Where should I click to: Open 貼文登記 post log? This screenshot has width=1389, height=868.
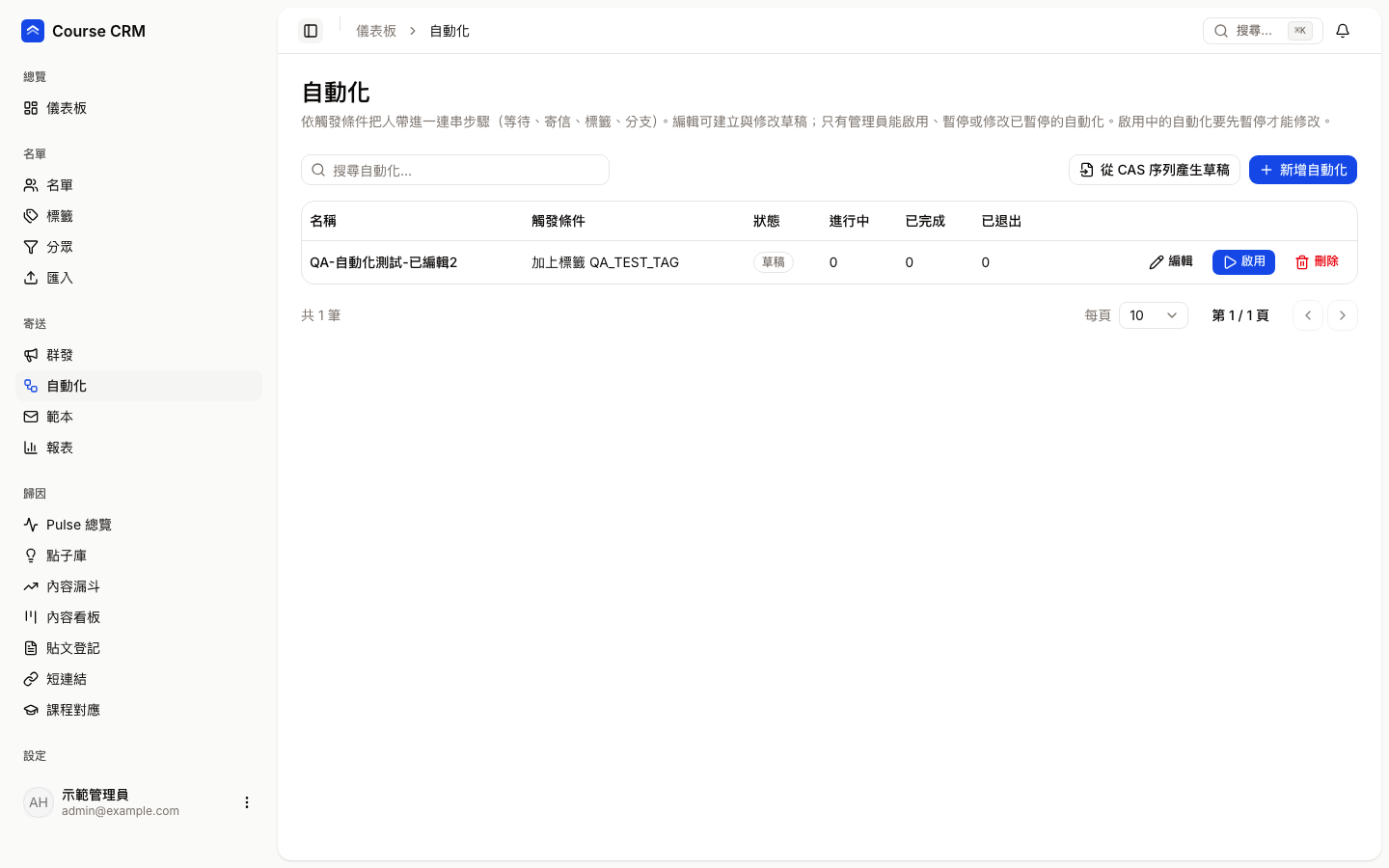click(x=139, y=648)
